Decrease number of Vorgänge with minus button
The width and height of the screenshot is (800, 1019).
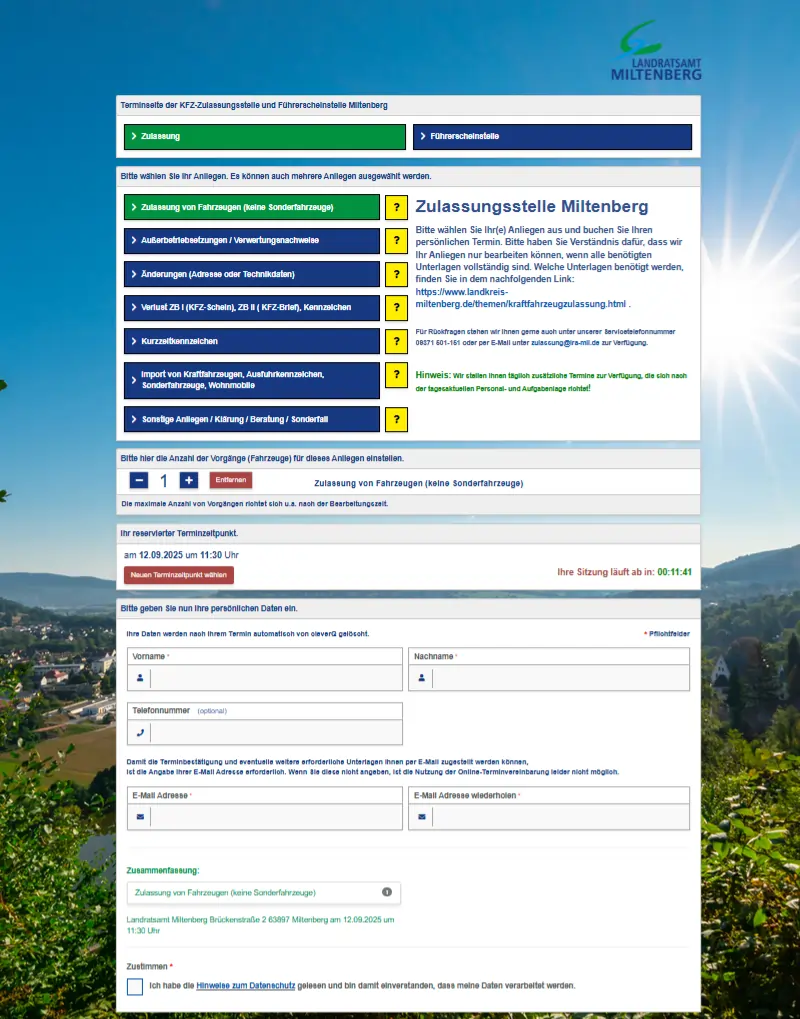pyautogui.click(x=139, y=481)
